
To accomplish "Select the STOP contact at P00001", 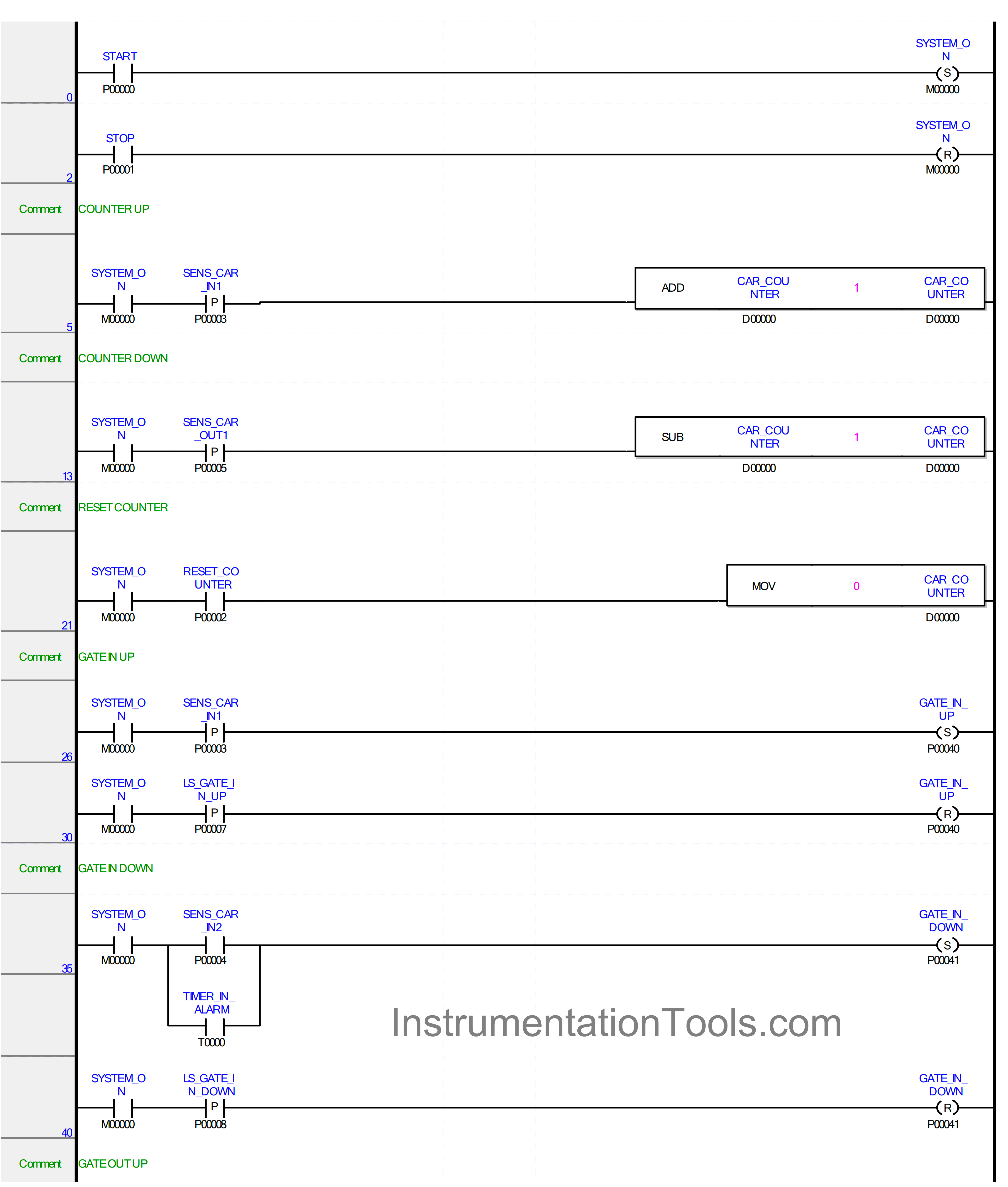I will click(123, 154).
